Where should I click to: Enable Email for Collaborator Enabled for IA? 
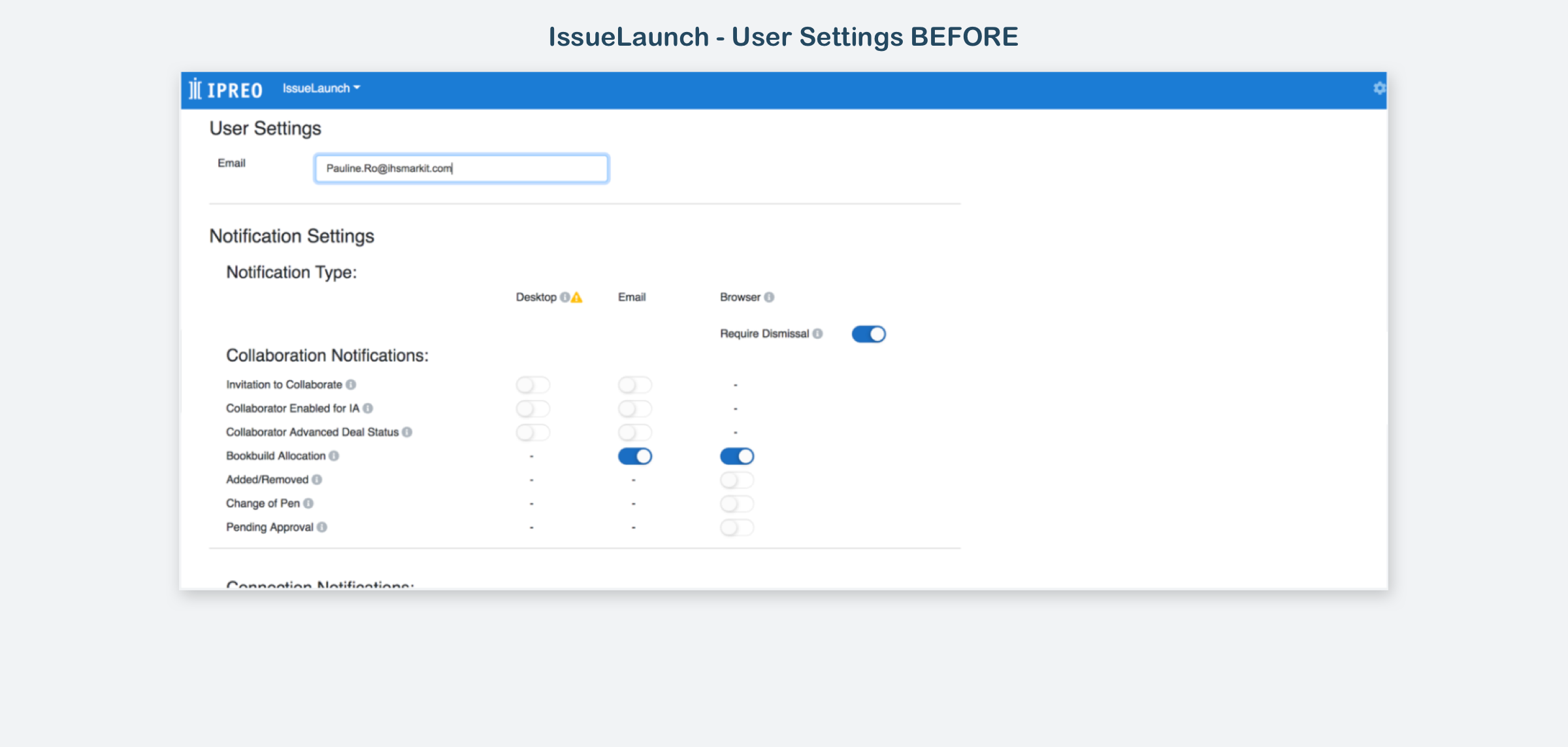pyautogui.click(x=635, y=409)
